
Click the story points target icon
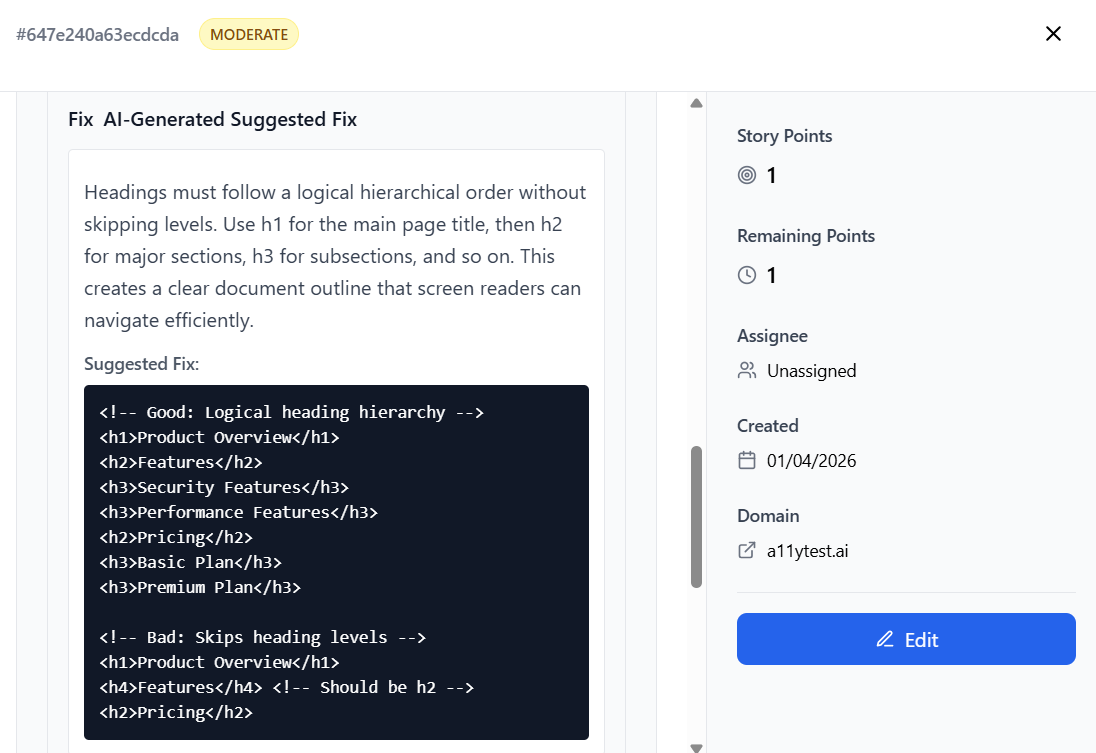747,176
